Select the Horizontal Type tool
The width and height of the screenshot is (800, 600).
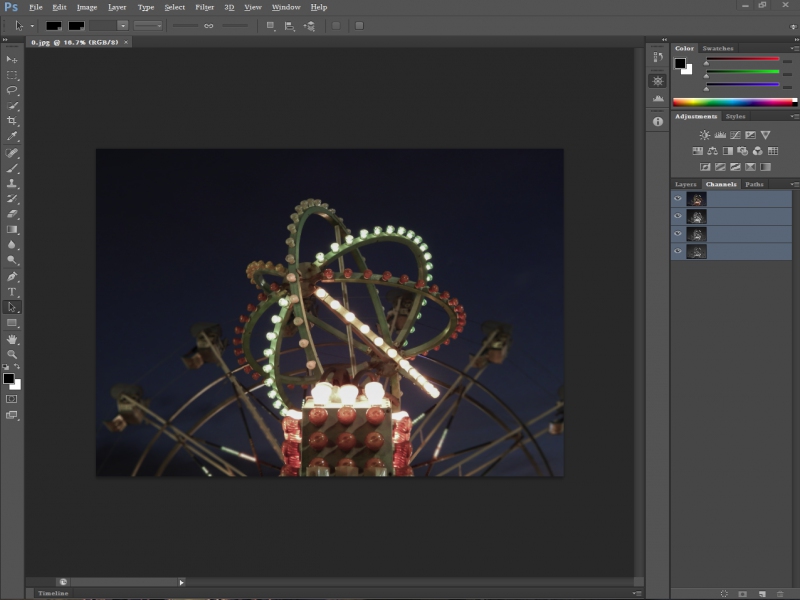[12, 292]
